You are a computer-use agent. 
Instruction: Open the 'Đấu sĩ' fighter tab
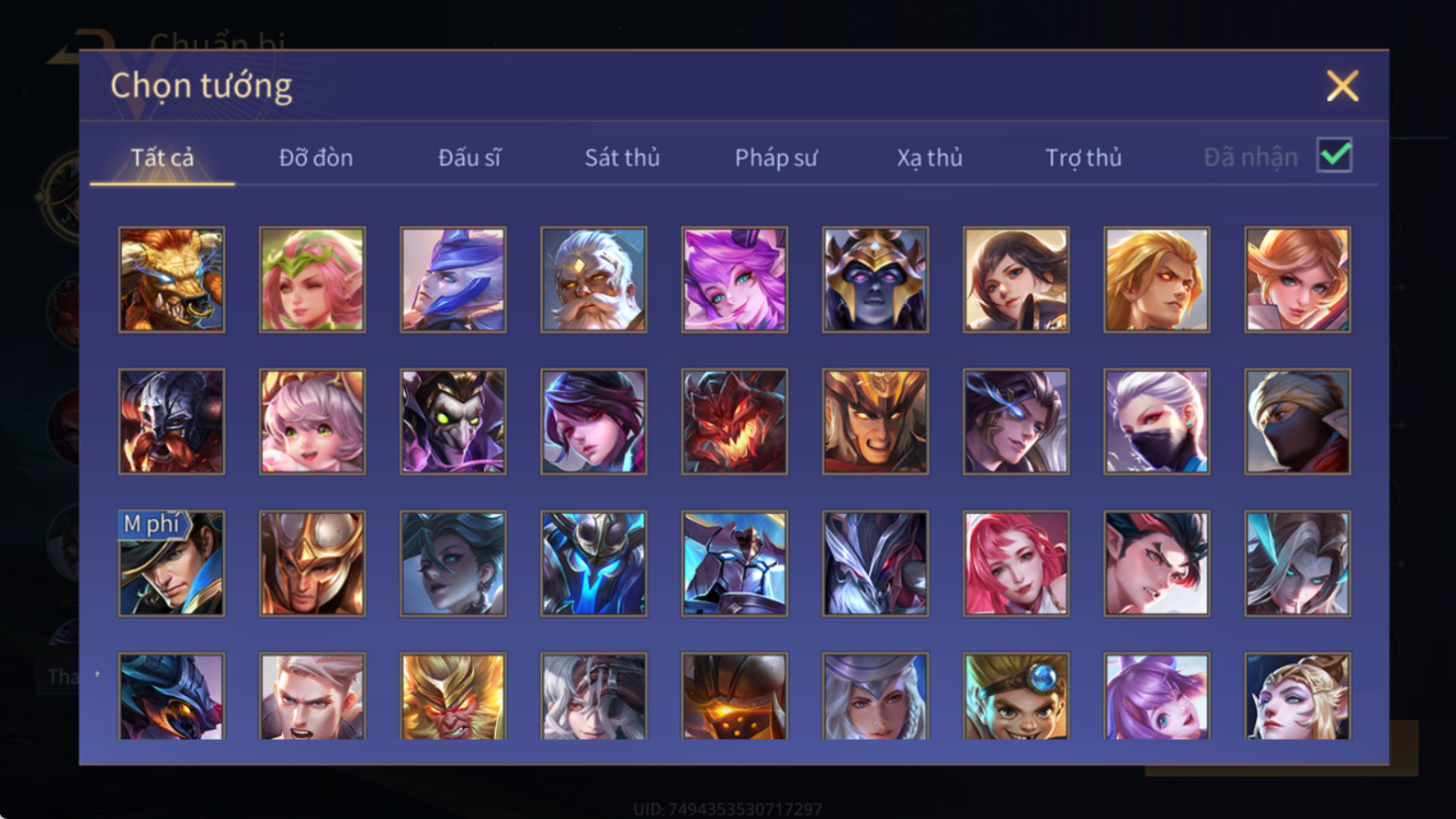(469, 157)
